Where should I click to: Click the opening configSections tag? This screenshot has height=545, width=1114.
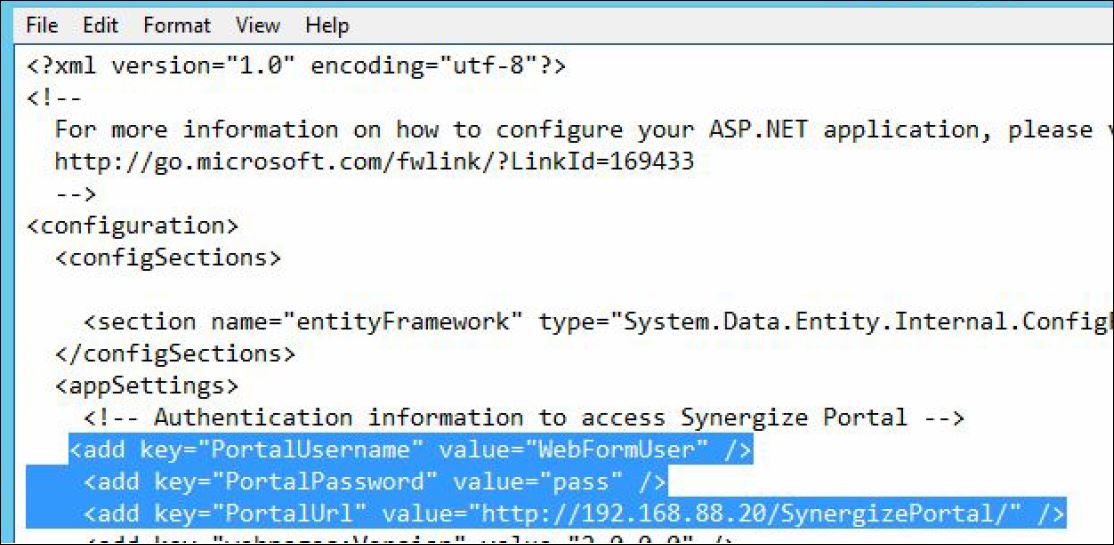168,258
